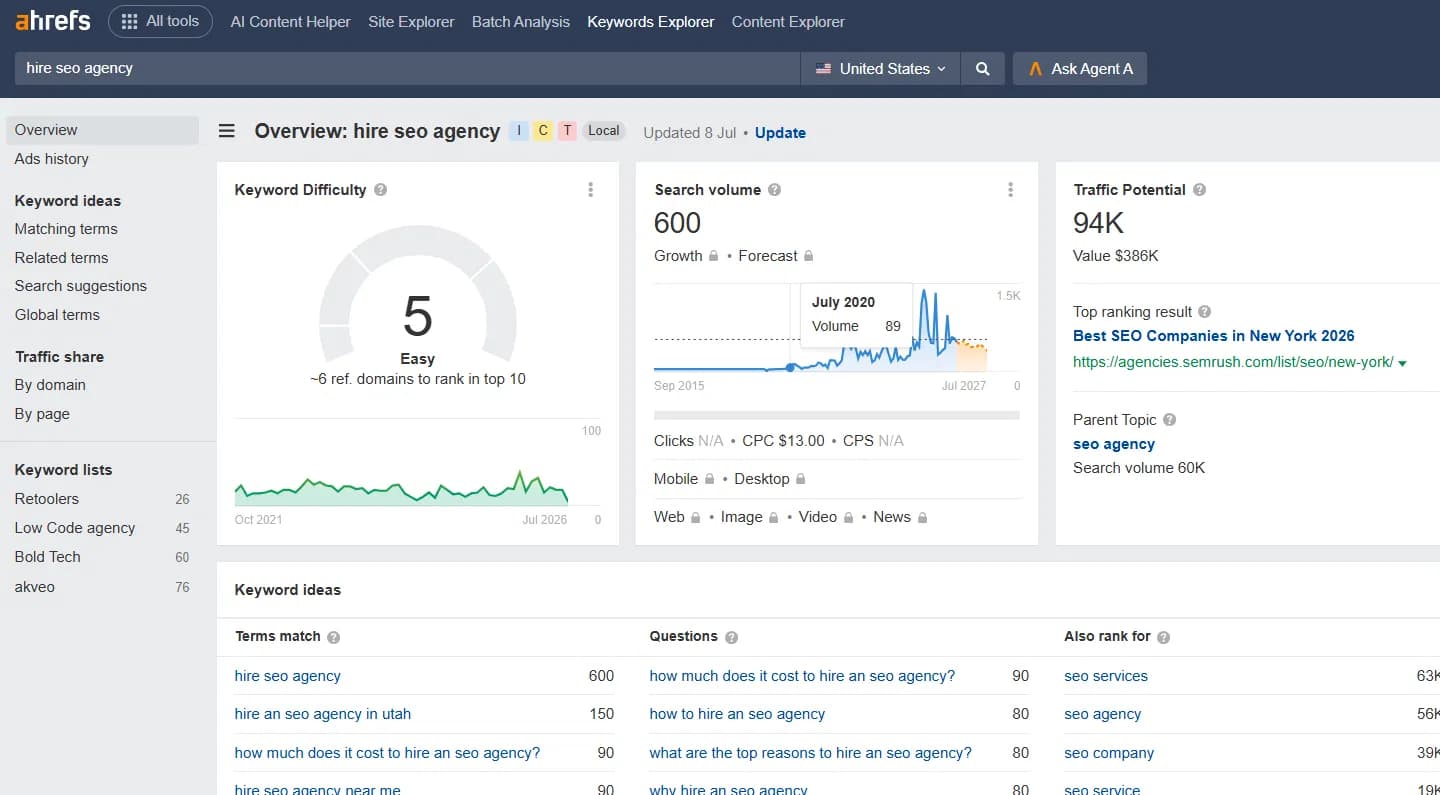
Task: Click the Keyword Difficulty history chart
Action: [x=401, y=486]
